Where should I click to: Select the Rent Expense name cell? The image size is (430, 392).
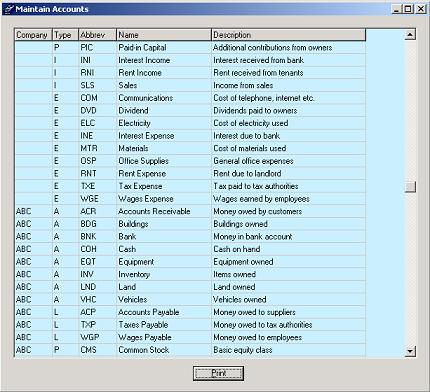(x=164, y=174)
